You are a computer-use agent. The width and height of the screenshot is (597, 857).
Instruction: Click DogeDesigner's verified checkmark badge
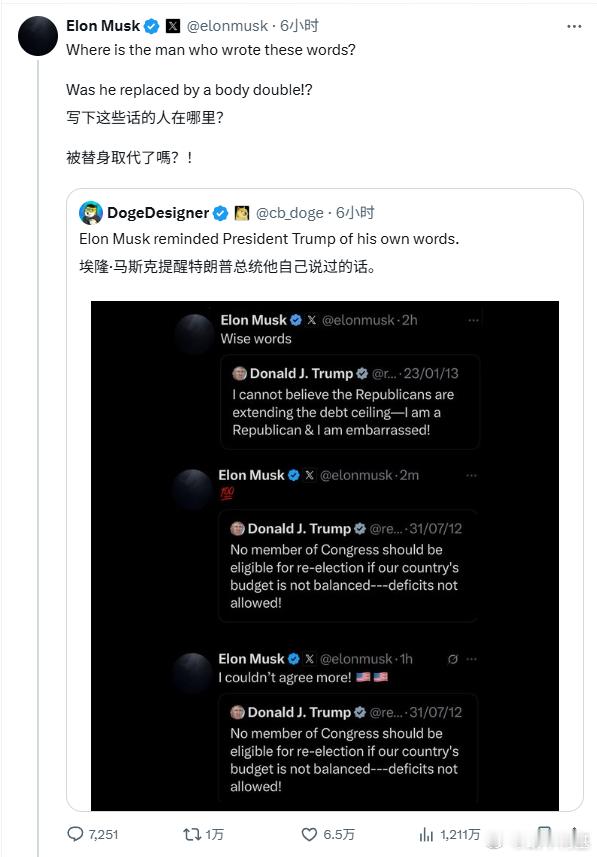(x=220, y=213)
